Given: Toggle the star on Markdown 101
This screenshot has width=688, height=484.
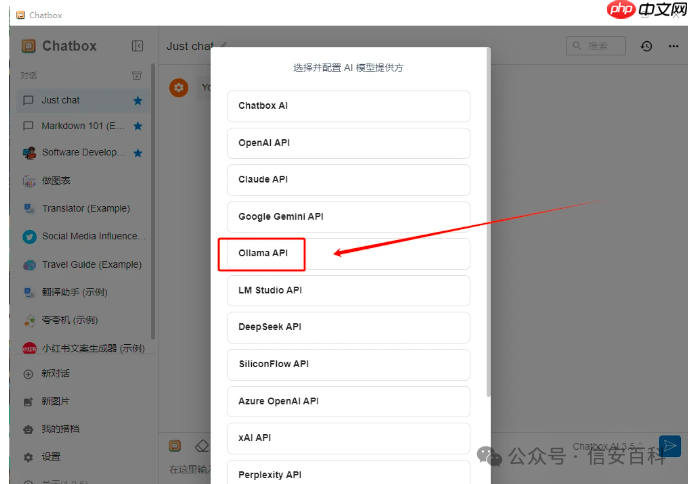Looking at the screenshot, I should tap(138, 126).
